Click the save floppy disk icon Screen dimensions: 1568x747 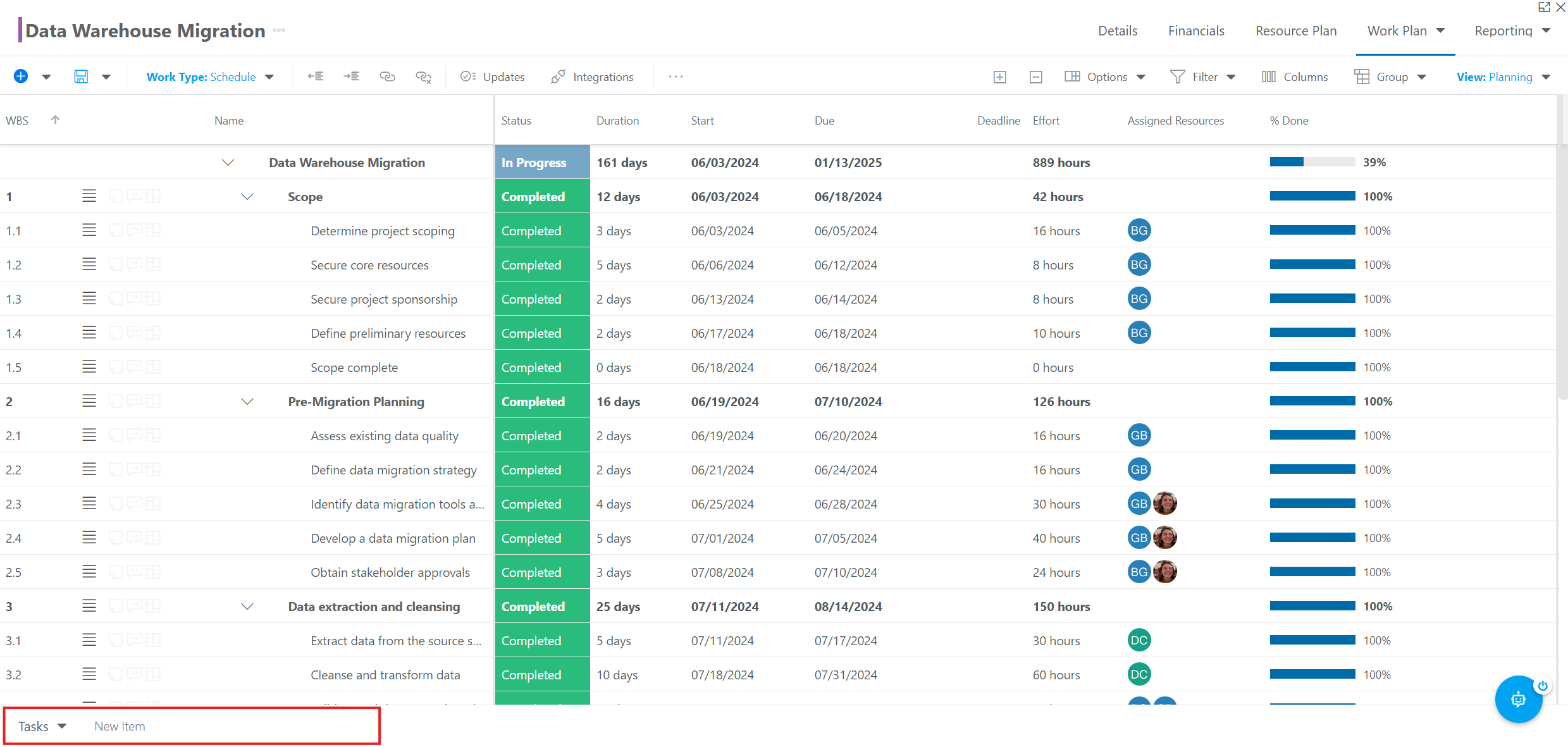pos(81,77)
